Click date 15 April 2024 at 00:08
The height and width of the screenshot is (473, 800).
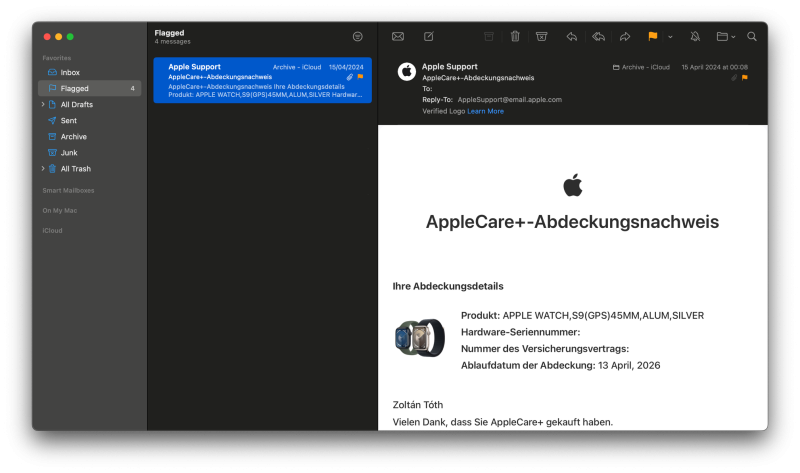(x=714, y=67)
